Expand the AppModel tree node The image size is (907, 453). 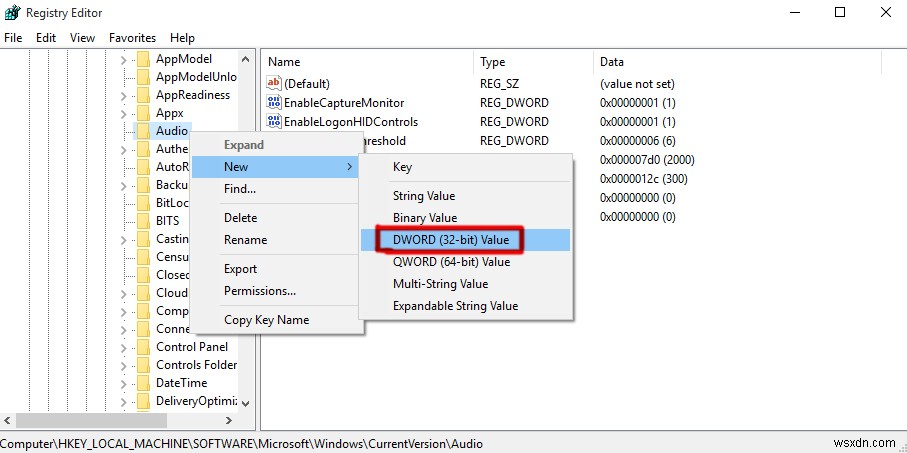pyautogui.click(x=123, y=59)
